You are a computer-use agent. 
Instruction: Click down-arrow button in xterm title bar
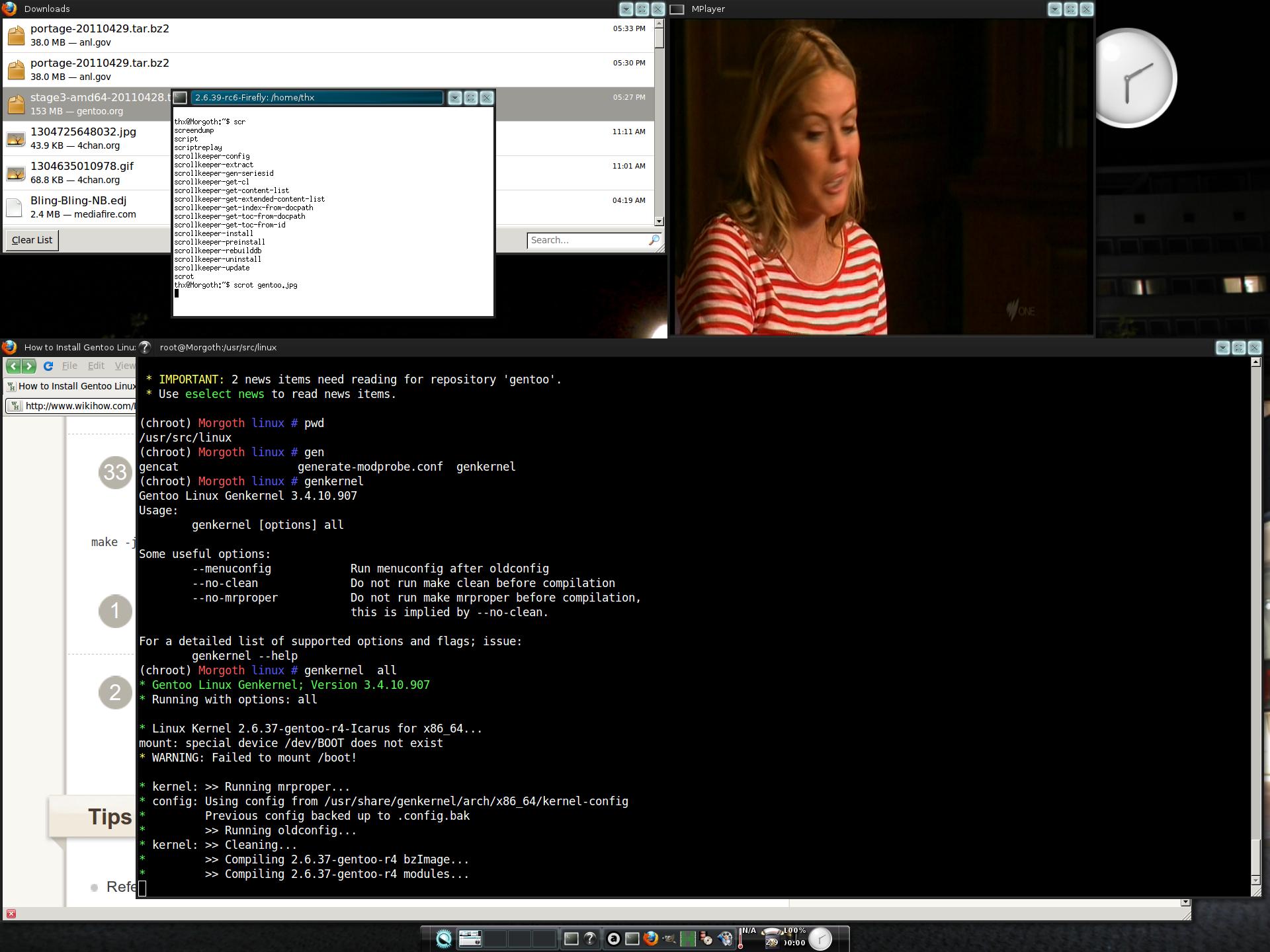point(455,98)
